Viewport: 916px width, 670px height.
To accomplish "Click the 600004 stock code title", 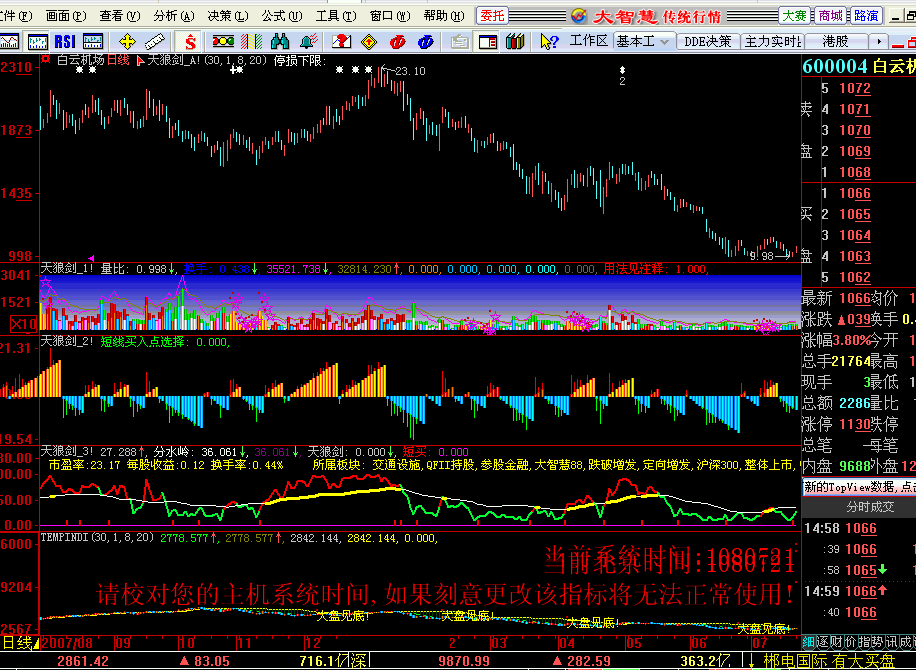I will (x=835, y=66).
